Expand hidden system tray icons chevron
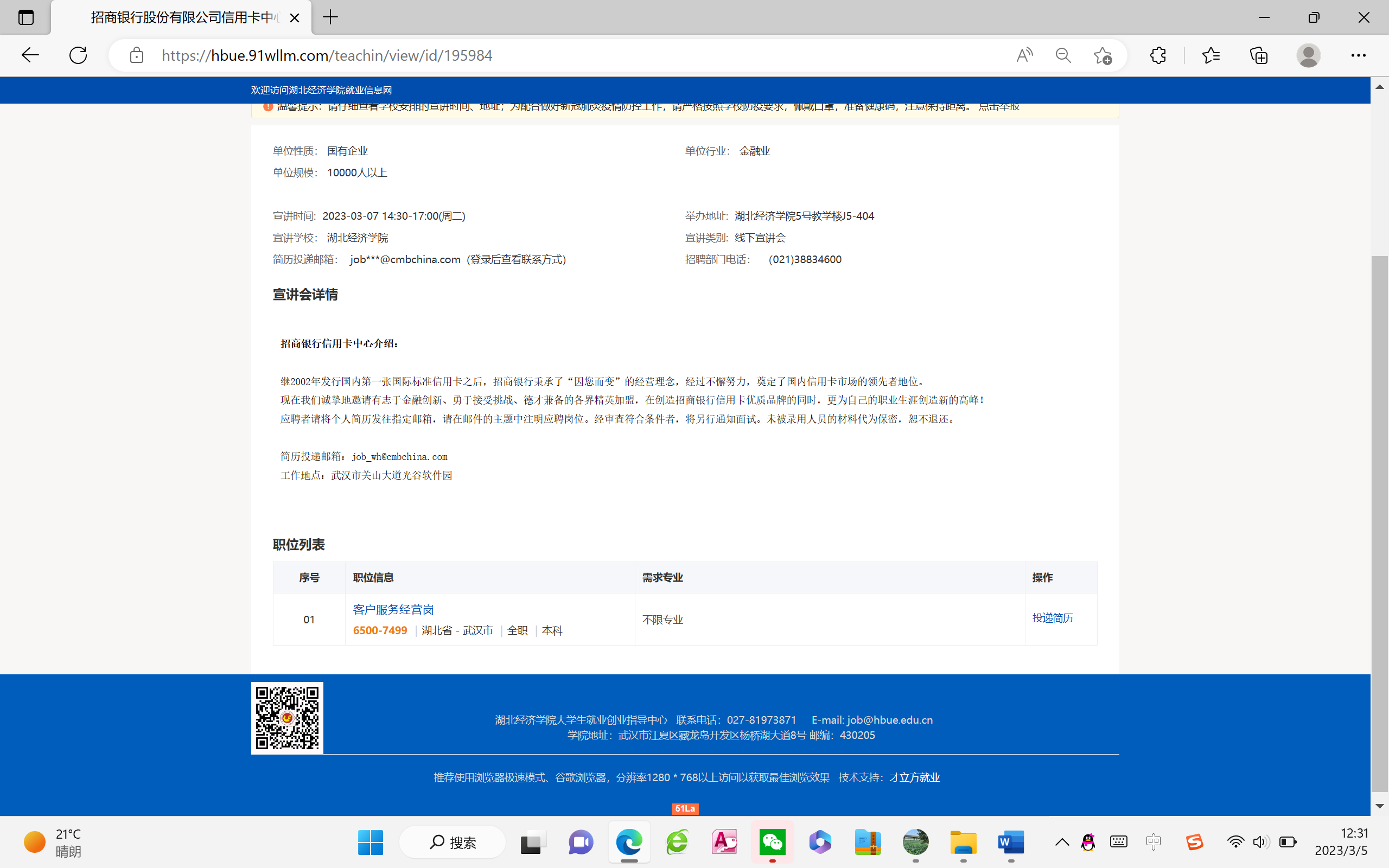This screenshot has width=1389, height=868. [1062, 842]
